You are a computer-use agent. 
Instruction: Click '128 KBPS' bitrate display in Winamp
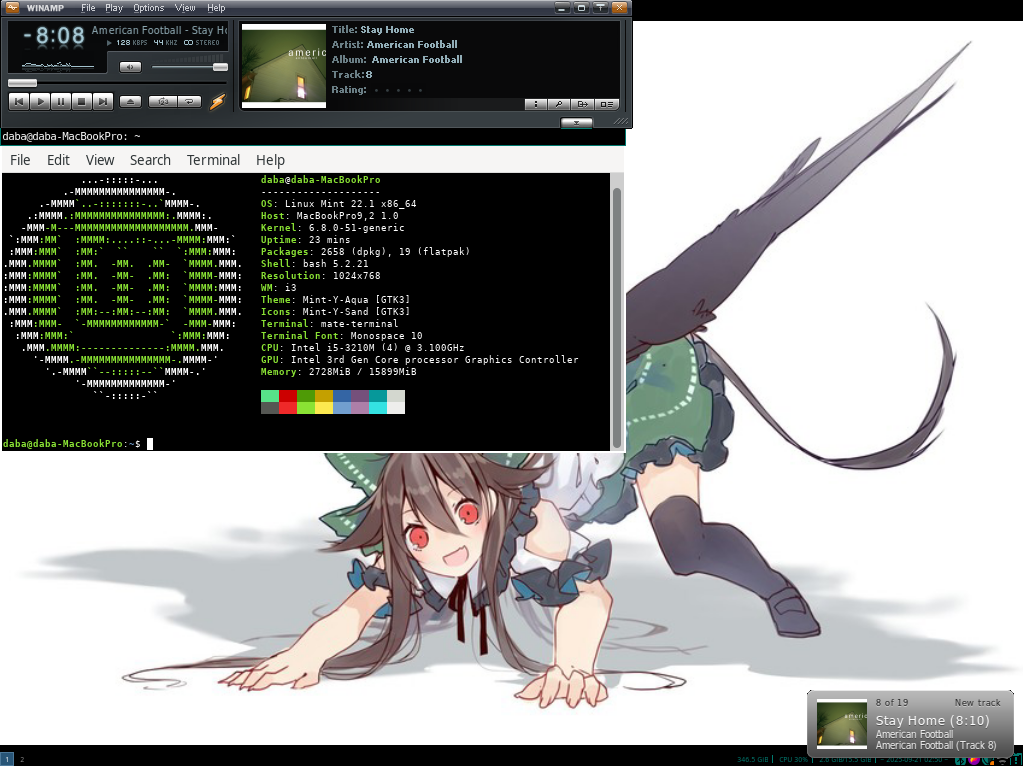(x=132, y=42)
